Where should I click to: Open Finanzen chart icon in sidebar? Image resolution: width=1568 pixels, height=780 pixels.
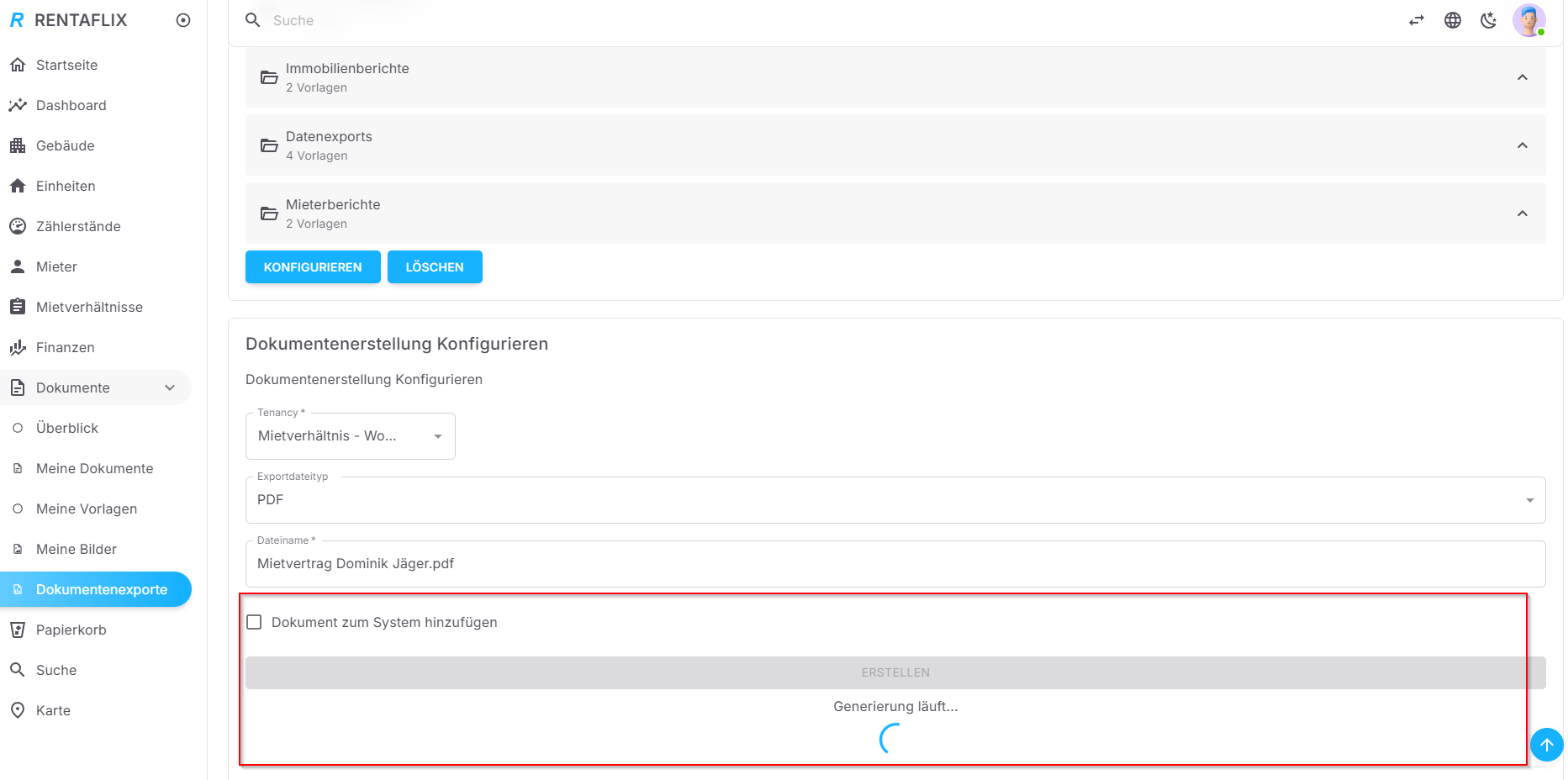click(18, 347)
